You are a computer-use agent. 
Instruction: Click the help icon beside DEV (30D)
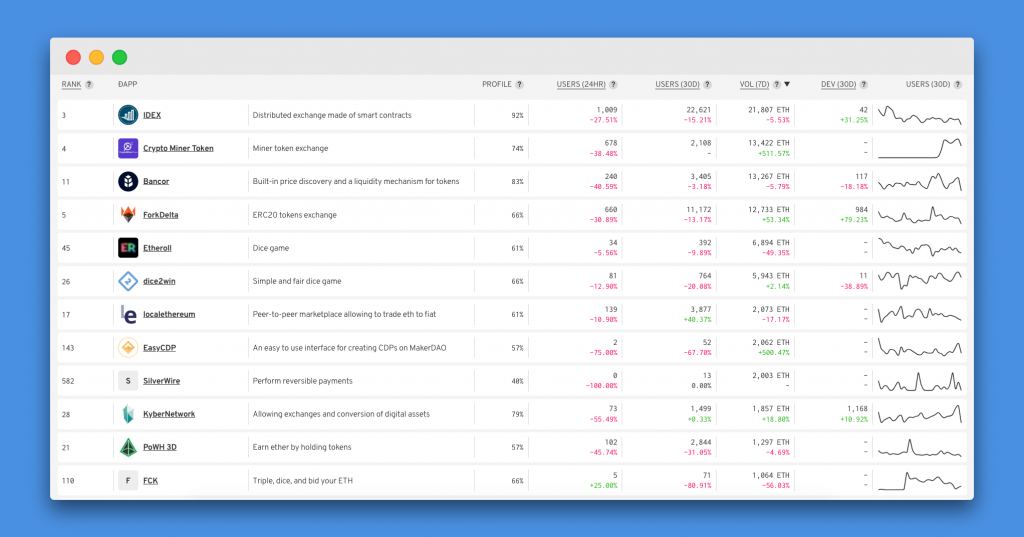click(x=864, y=84)
